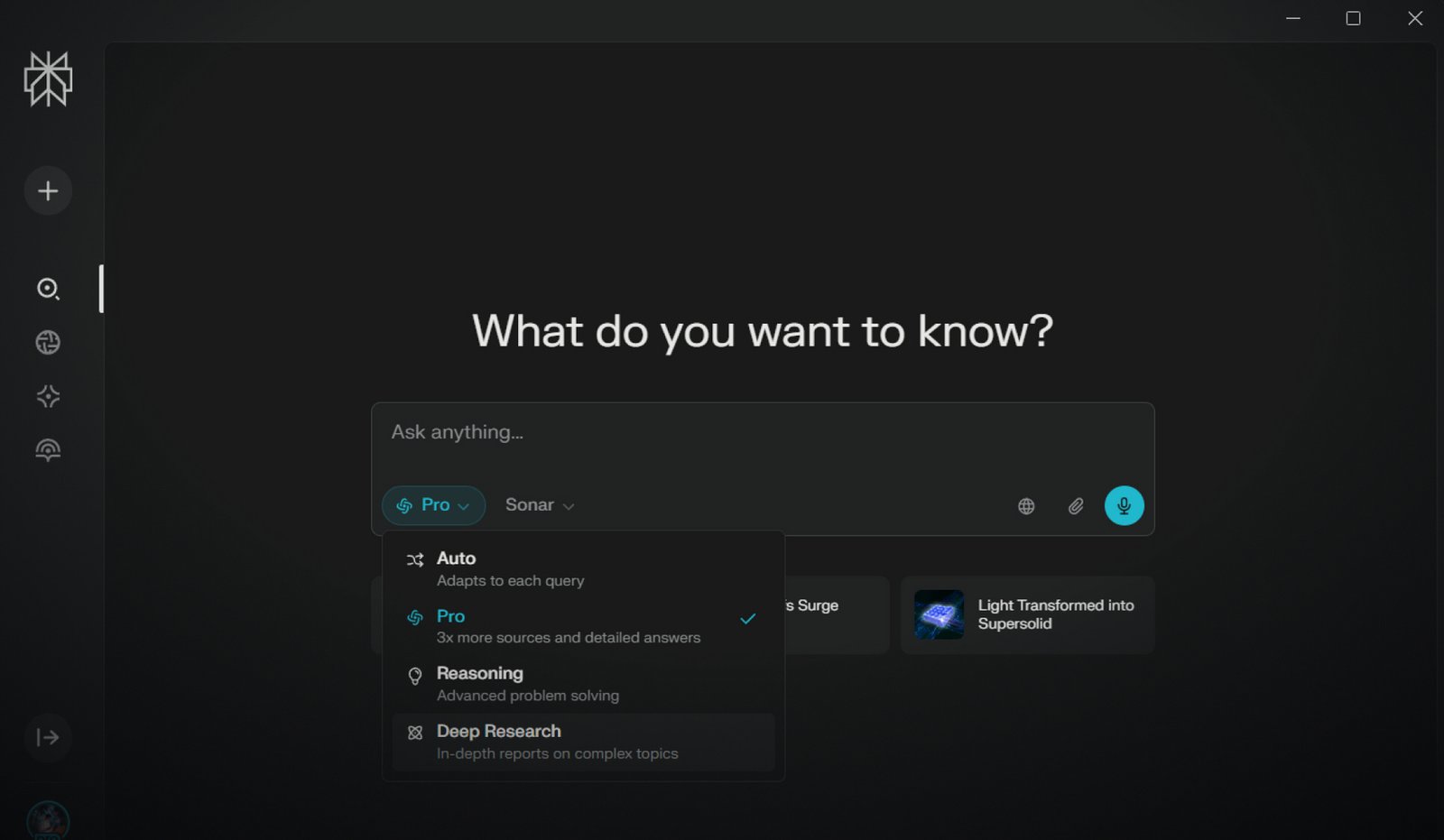Click the checkmark next to Pro
Screen dimensions: 1444x840
point(748,619)
